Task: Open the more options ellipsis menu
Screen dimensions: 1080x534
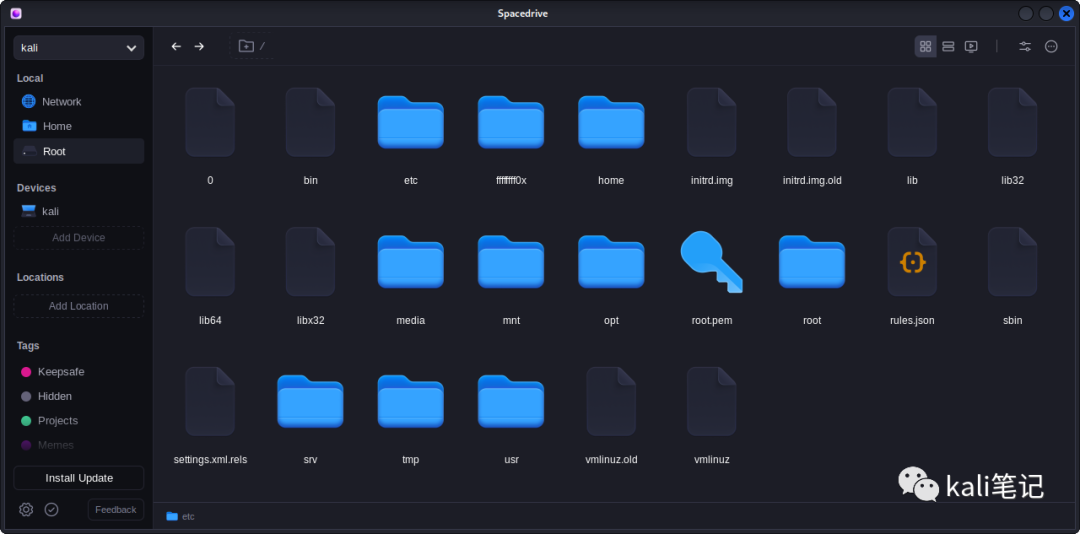Action: [x=1051, y=46]
